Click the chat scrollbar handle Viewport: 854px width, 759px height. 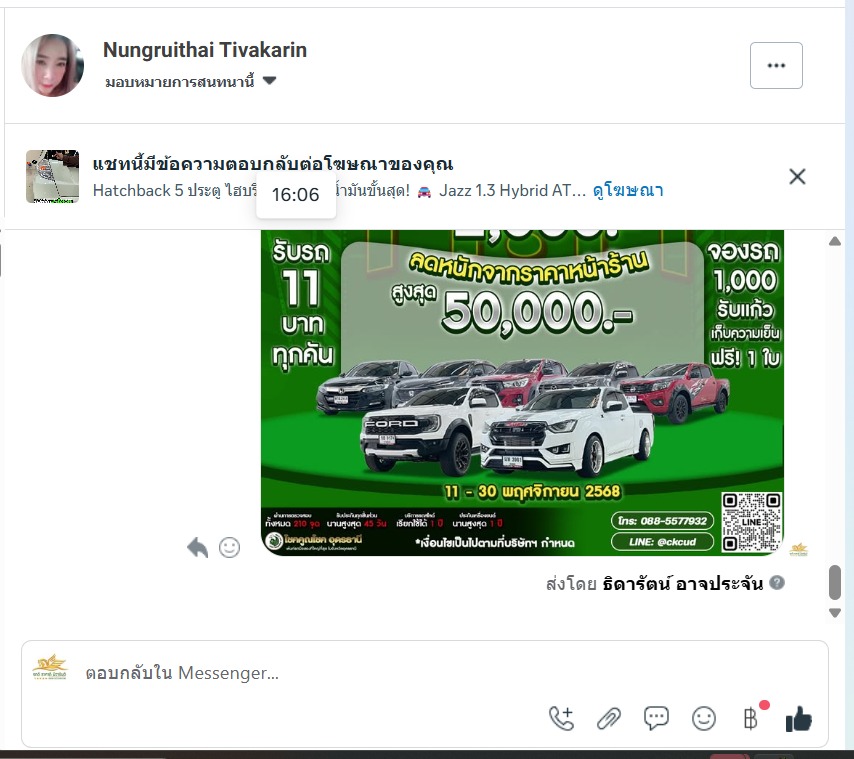click(834, 582)
